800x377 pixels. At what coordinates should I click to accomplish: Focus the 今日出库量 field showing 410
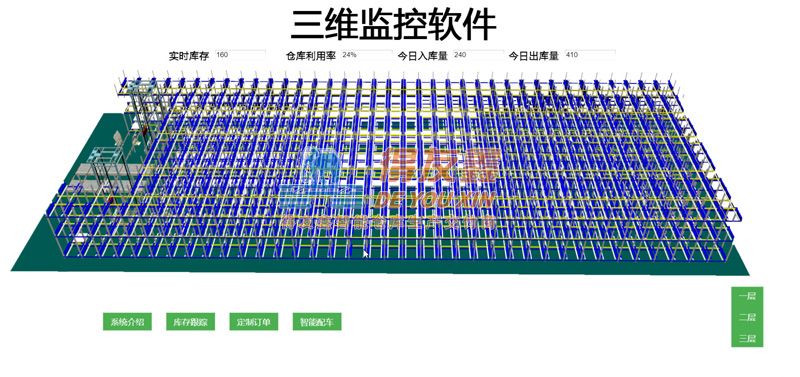click(590, 55)
